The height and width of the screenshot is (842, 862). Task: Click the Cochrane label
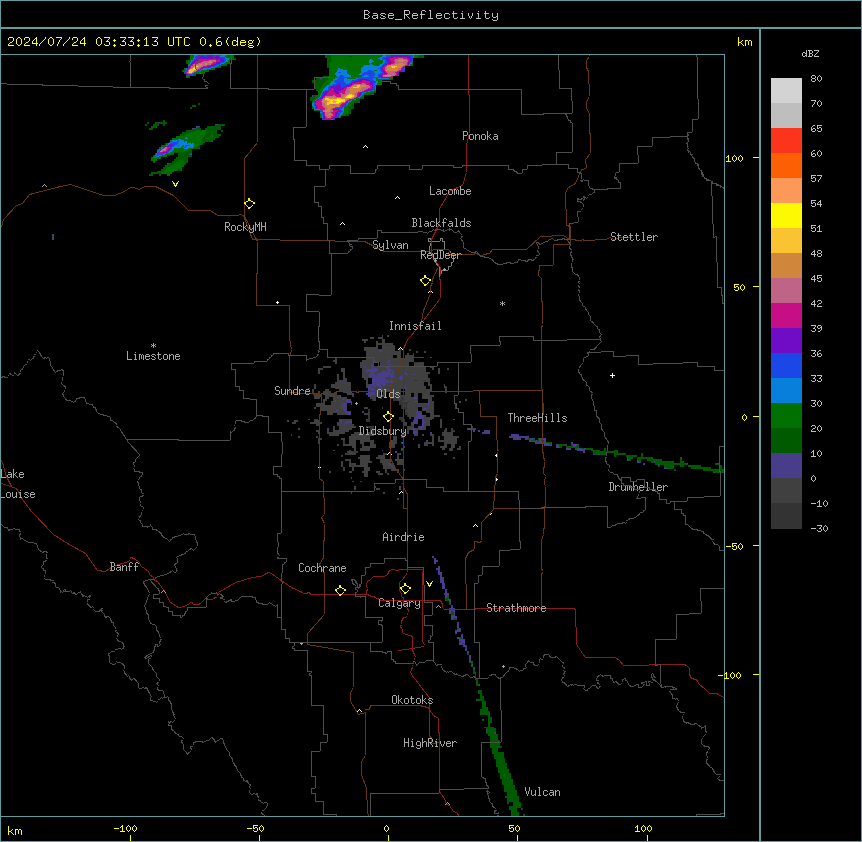pos(322,568)
